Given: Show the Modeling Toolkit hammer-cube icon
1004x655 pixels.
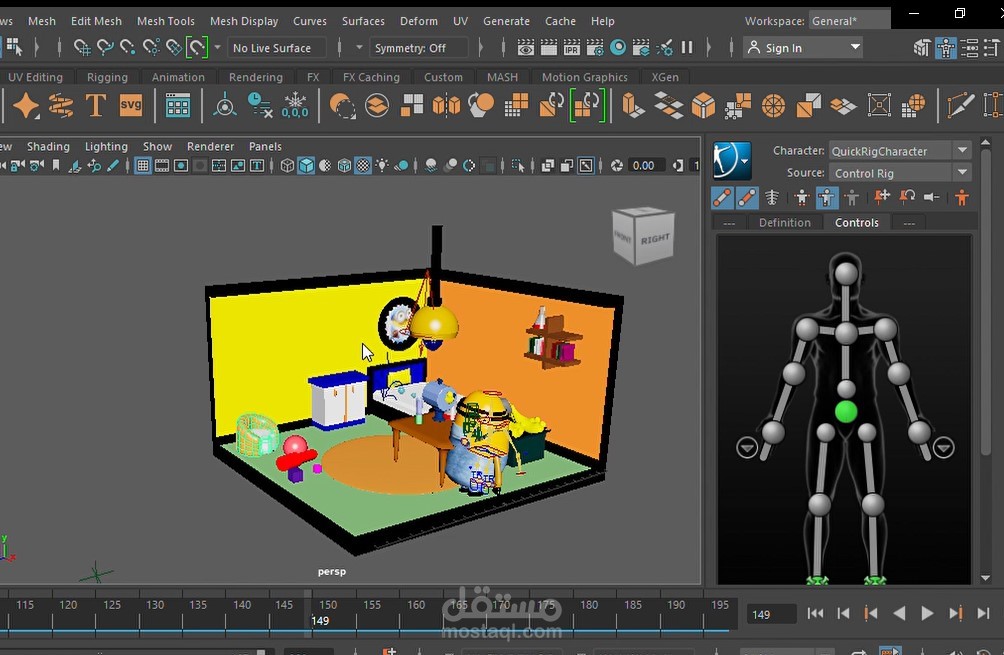Looking at the screenshot, I should pyautogui.click(x=922, y=48).
